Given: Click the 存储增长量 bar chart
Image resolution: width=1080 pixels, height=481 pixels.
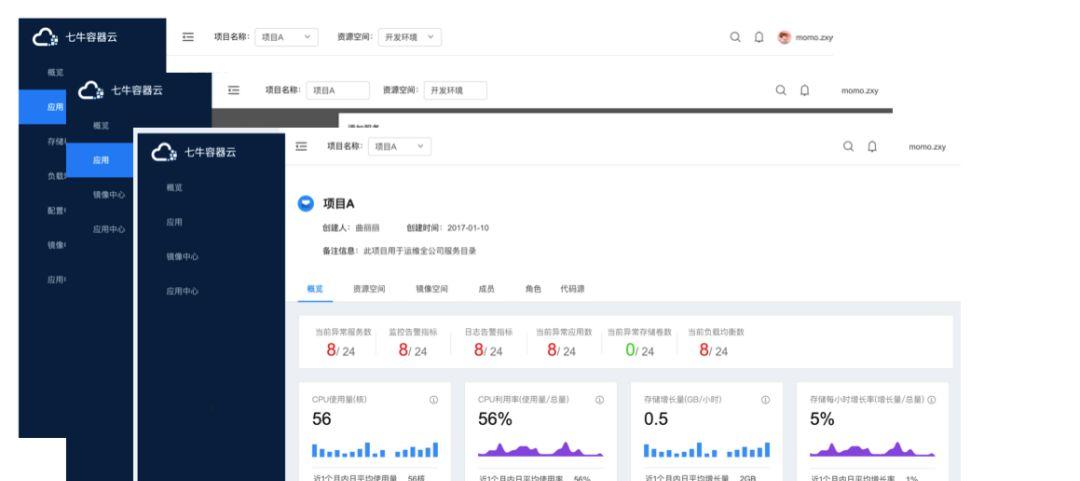Looking at the screenshot, I should click(x=707, y=450).
